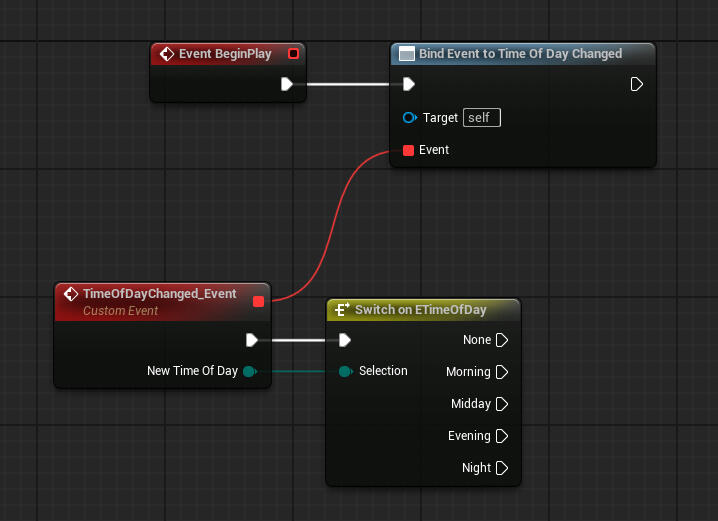Click the Midday output execution pin

502,404
